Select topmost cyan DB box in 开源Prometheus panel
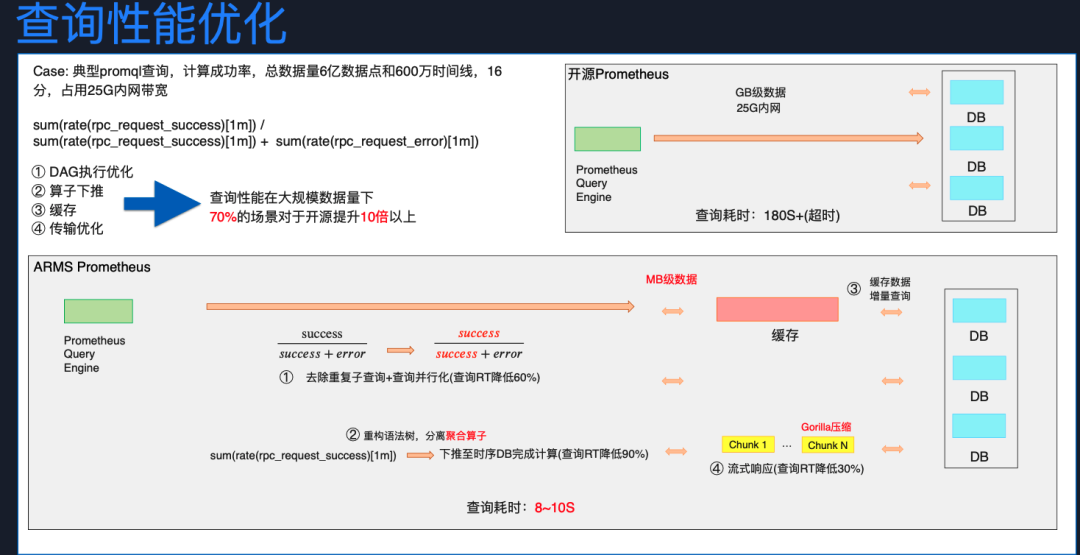The height and width of the screenshot is (555, 1080). [x=976, y=92]
